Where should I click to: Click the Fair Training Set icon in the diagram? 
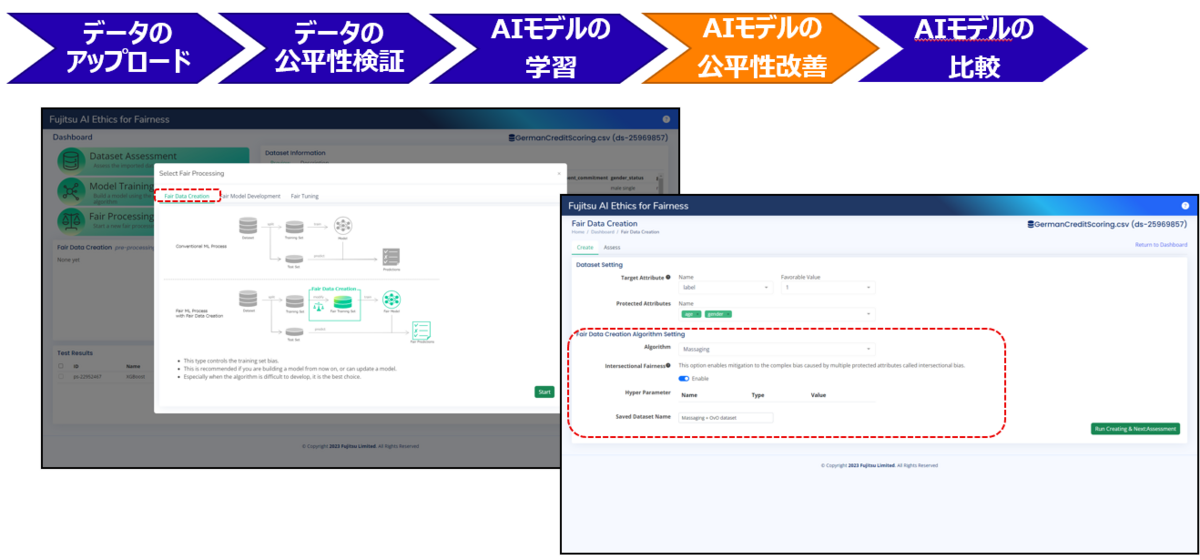[x=343, y=301]
